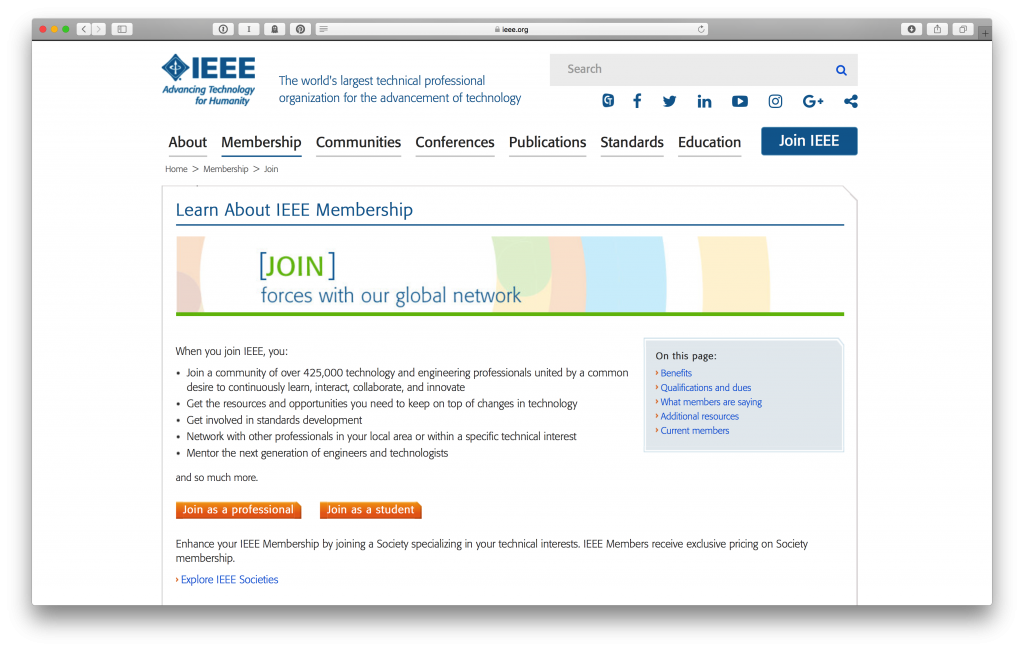Show all tabs overview in Safari
Screen dimensions: 1024x651
click(963, 29)
